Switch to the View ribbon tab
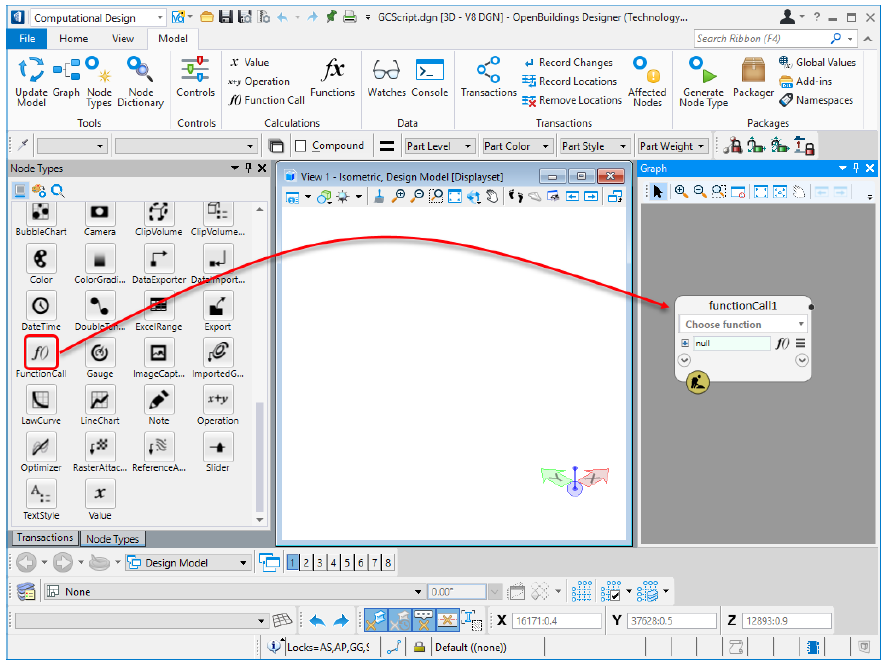 click(122, 38)
